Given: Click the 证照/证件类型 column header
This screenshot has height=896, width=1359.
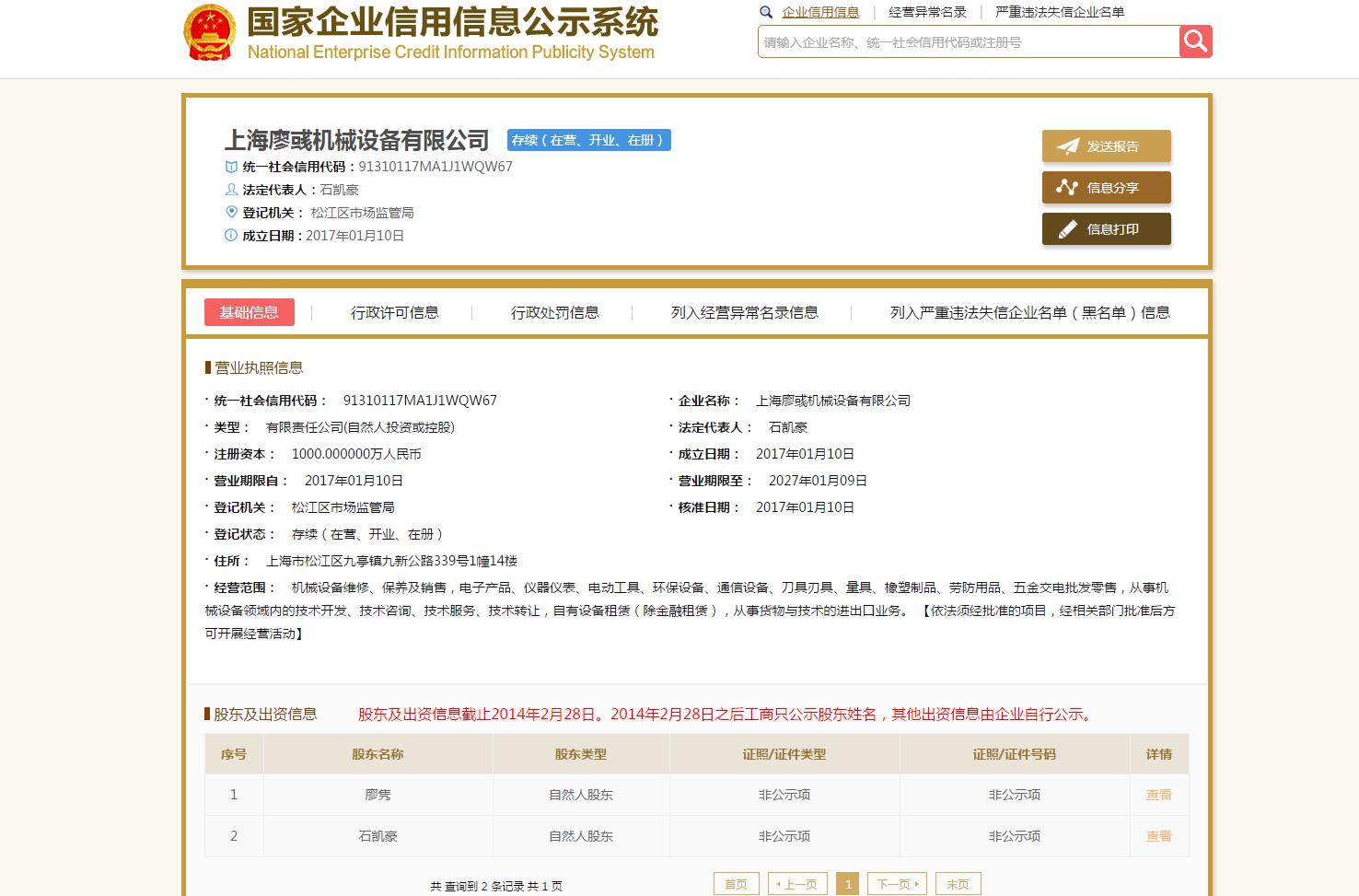Looking at the screenshot, I should point(784,754).
